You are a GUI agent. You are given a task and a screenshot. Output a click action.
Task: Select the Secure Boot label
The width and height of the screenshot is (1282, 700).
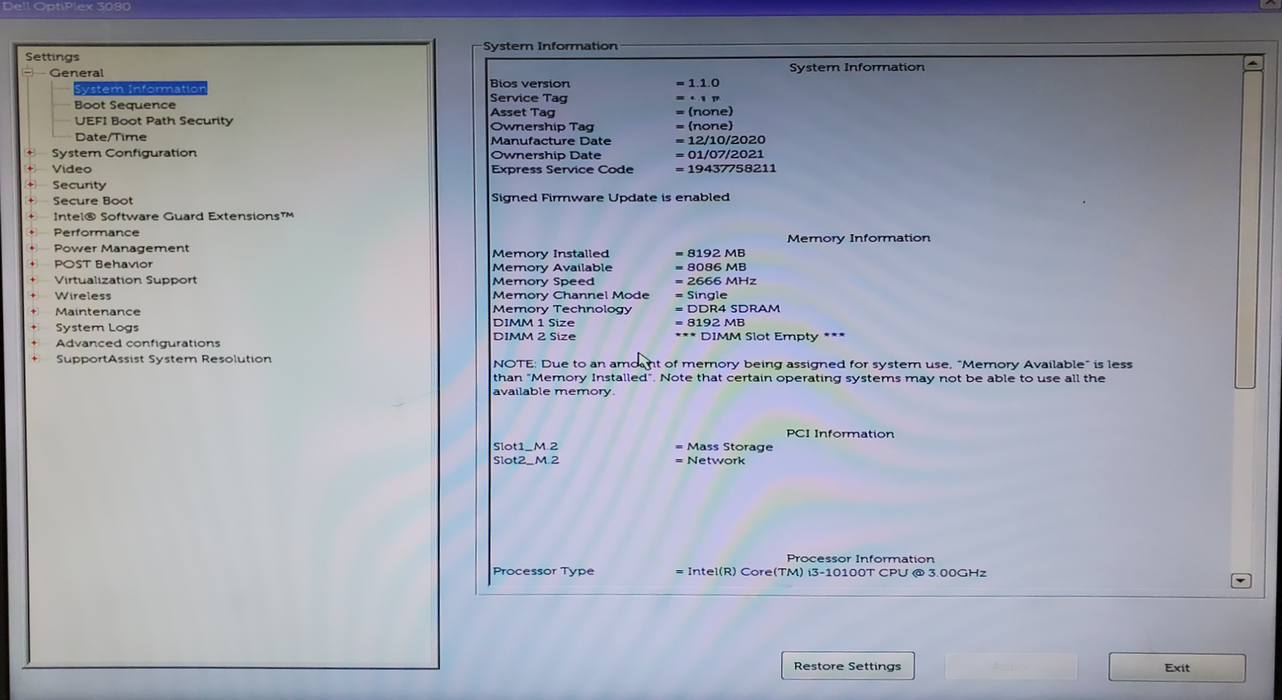[93, 201]
